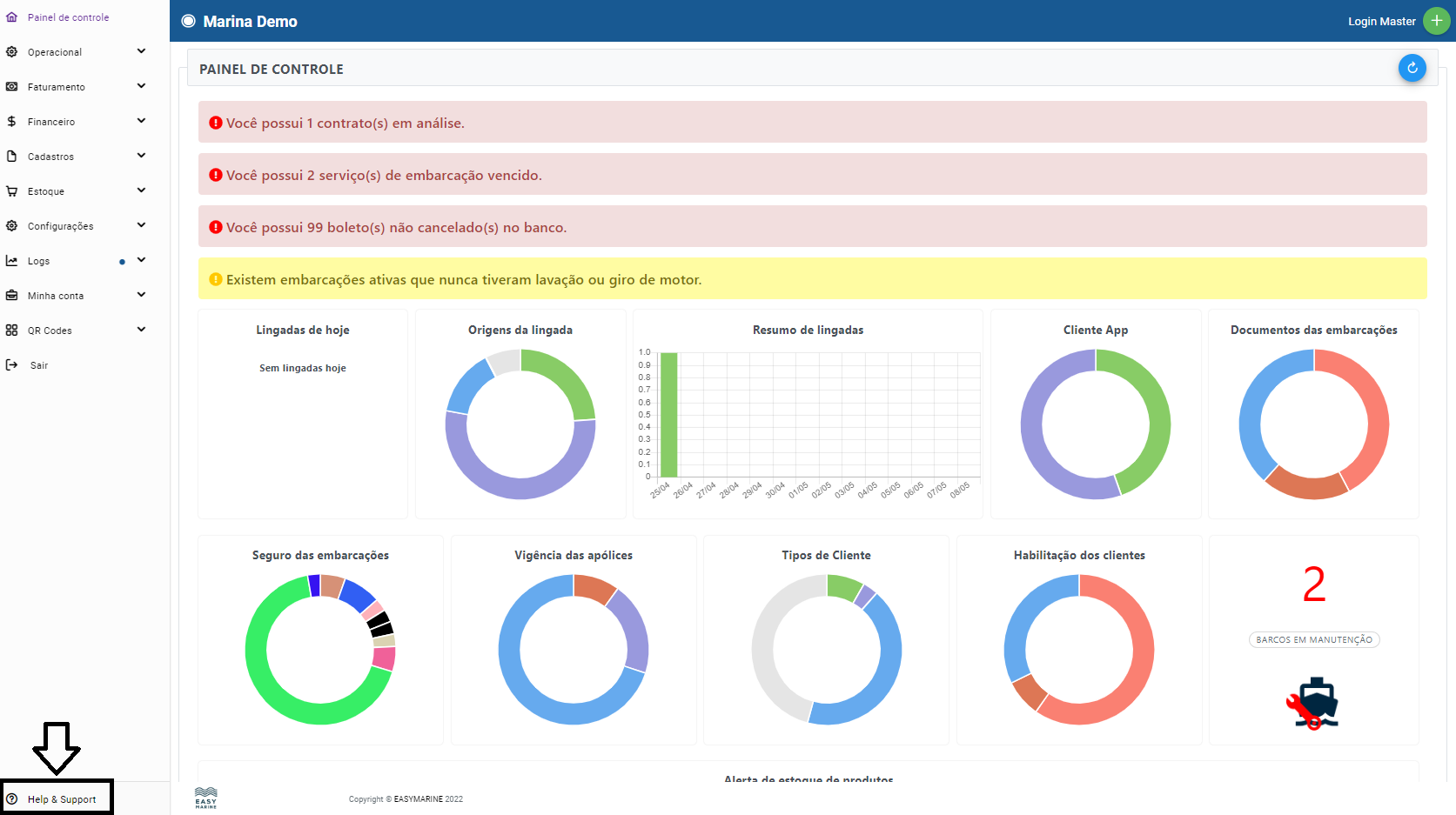The image size is (1456, 815).
Task: Click the QR Codes sidebar icon
Action: [x=11, y=331]
